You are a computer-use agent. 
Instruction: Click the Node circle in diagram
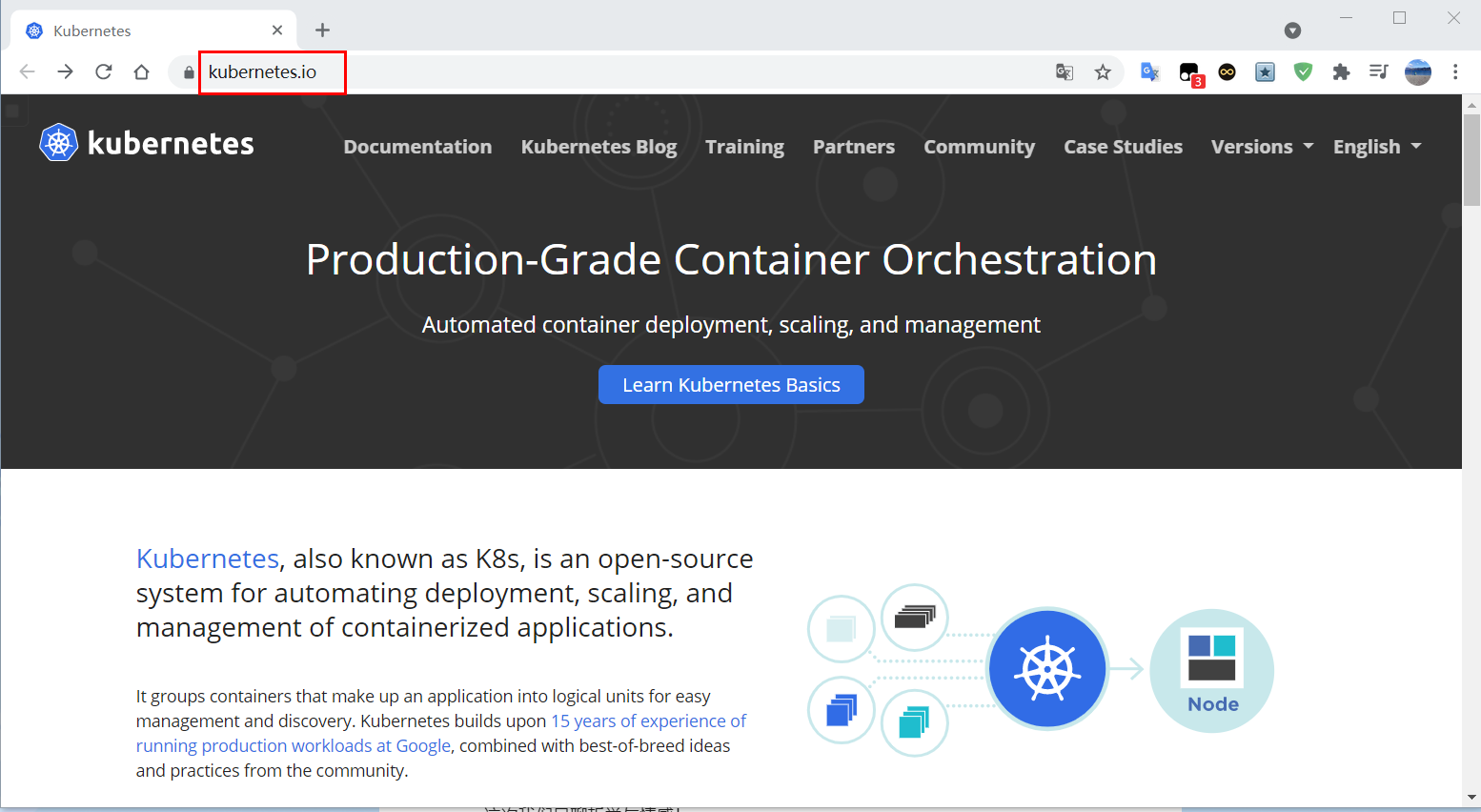(x=1212, y=671)
